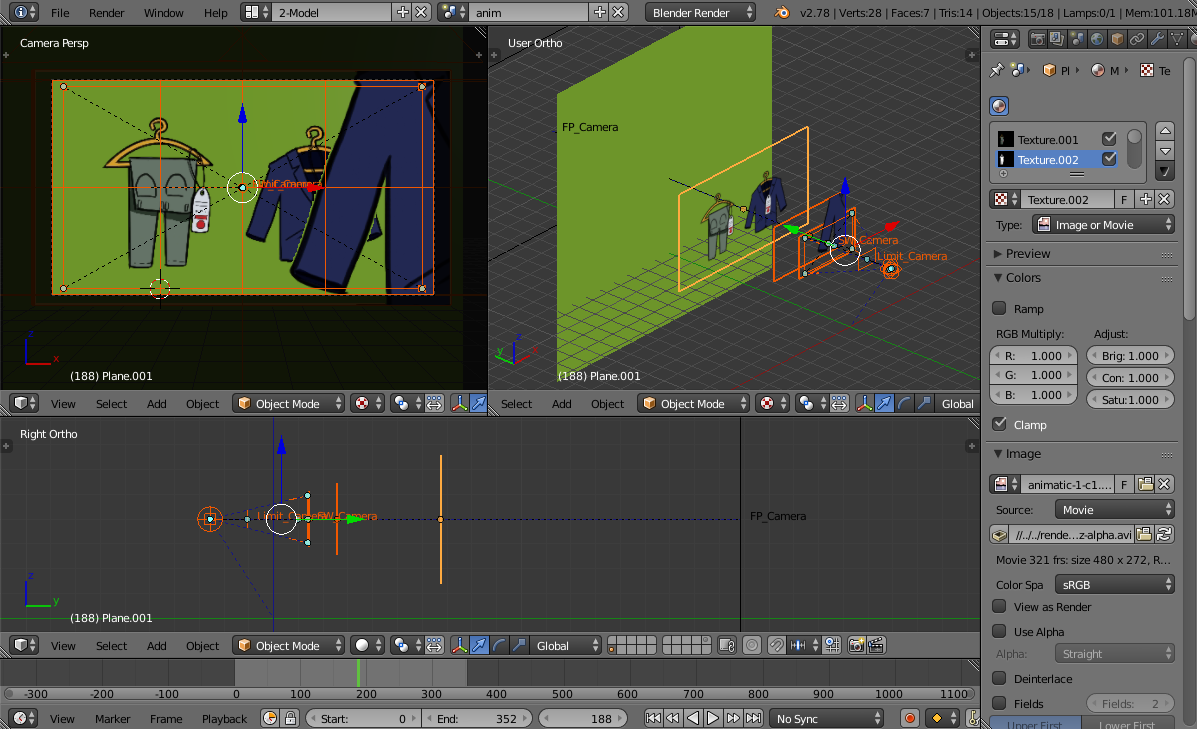Open the image Source Movie dropdown
This screenshot has height=729, width=1197.
point(1115,510)
